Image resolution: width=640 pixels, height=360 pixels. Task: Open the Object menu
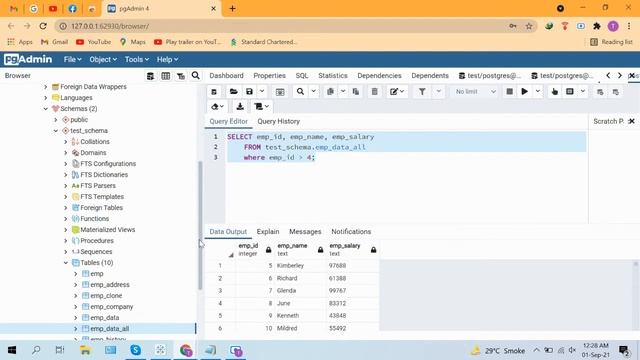103,60
